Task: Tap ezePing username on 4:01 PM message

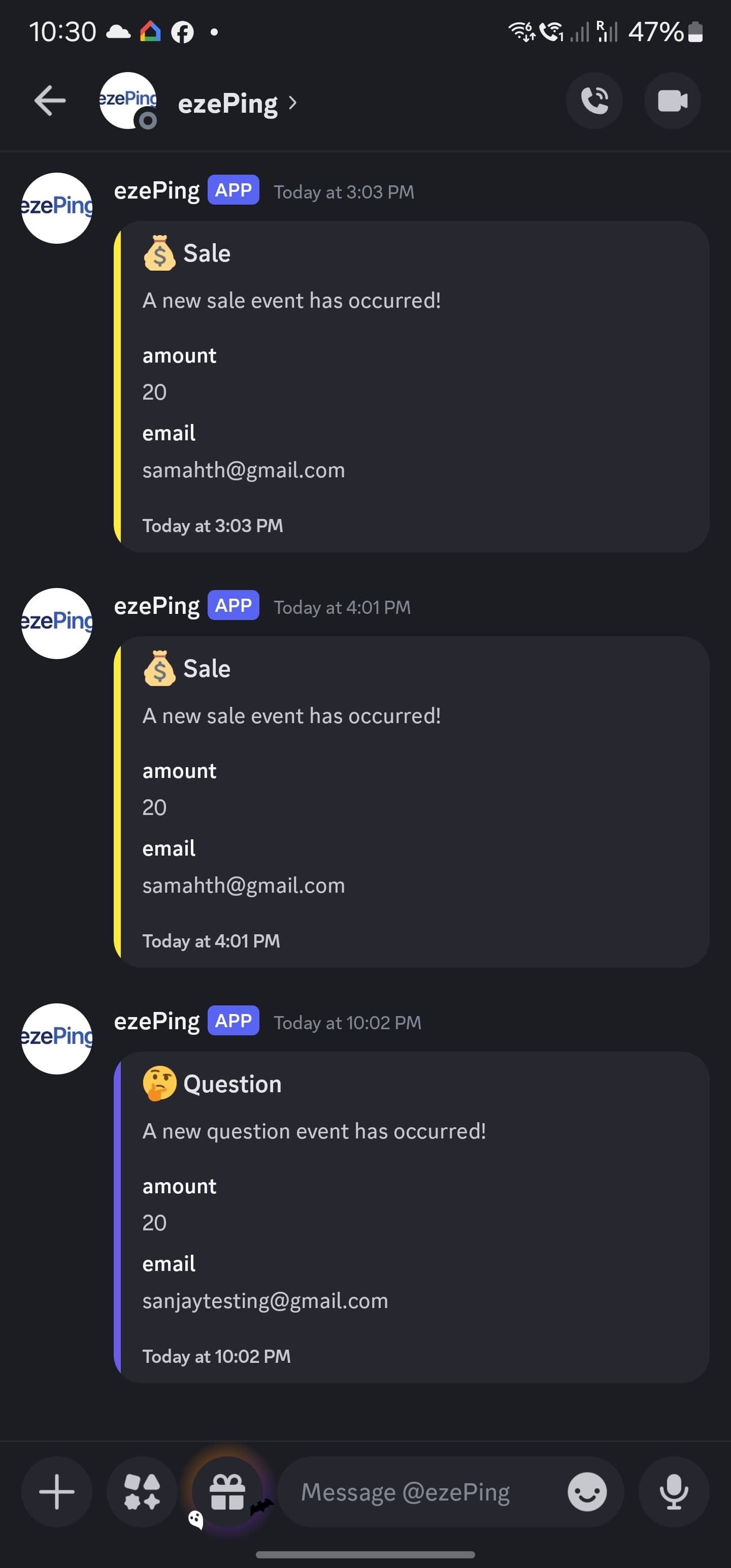Action: tap(156, 606)
